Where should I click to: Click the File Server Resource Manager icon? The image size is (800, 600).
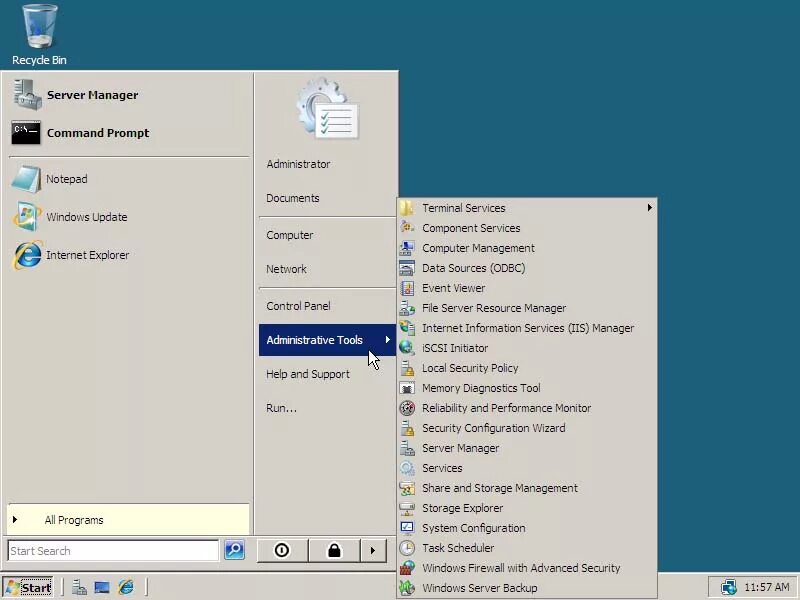click(x=407, y=308)
